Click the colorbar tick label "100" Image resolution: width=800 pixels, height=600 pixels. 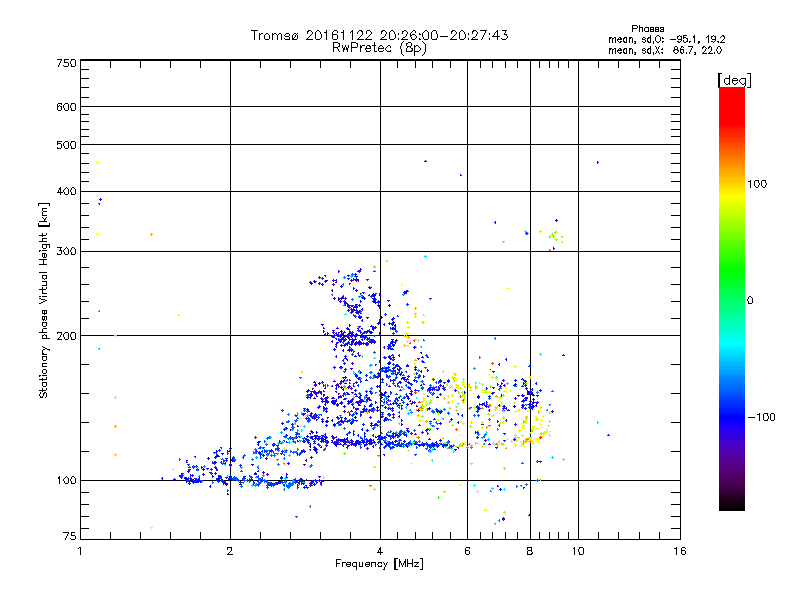(757, 184)
